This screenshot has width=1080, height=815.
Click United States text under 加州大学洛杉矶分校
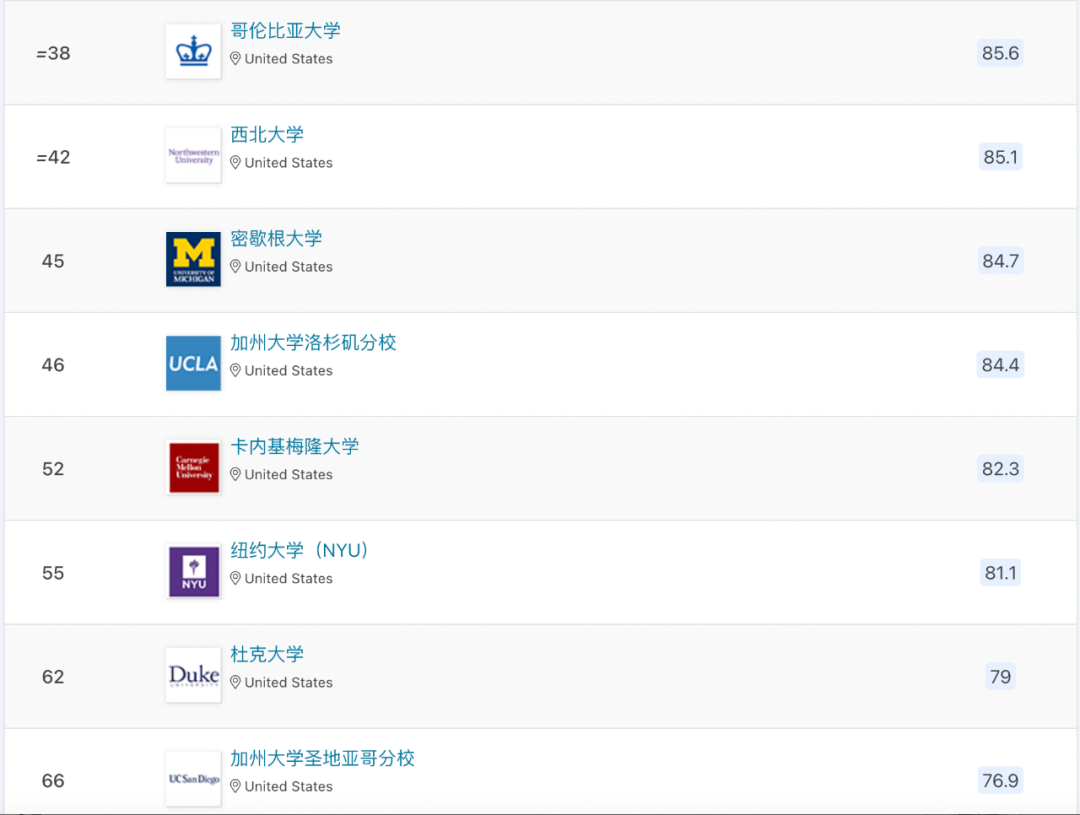[x=289, y=371]
